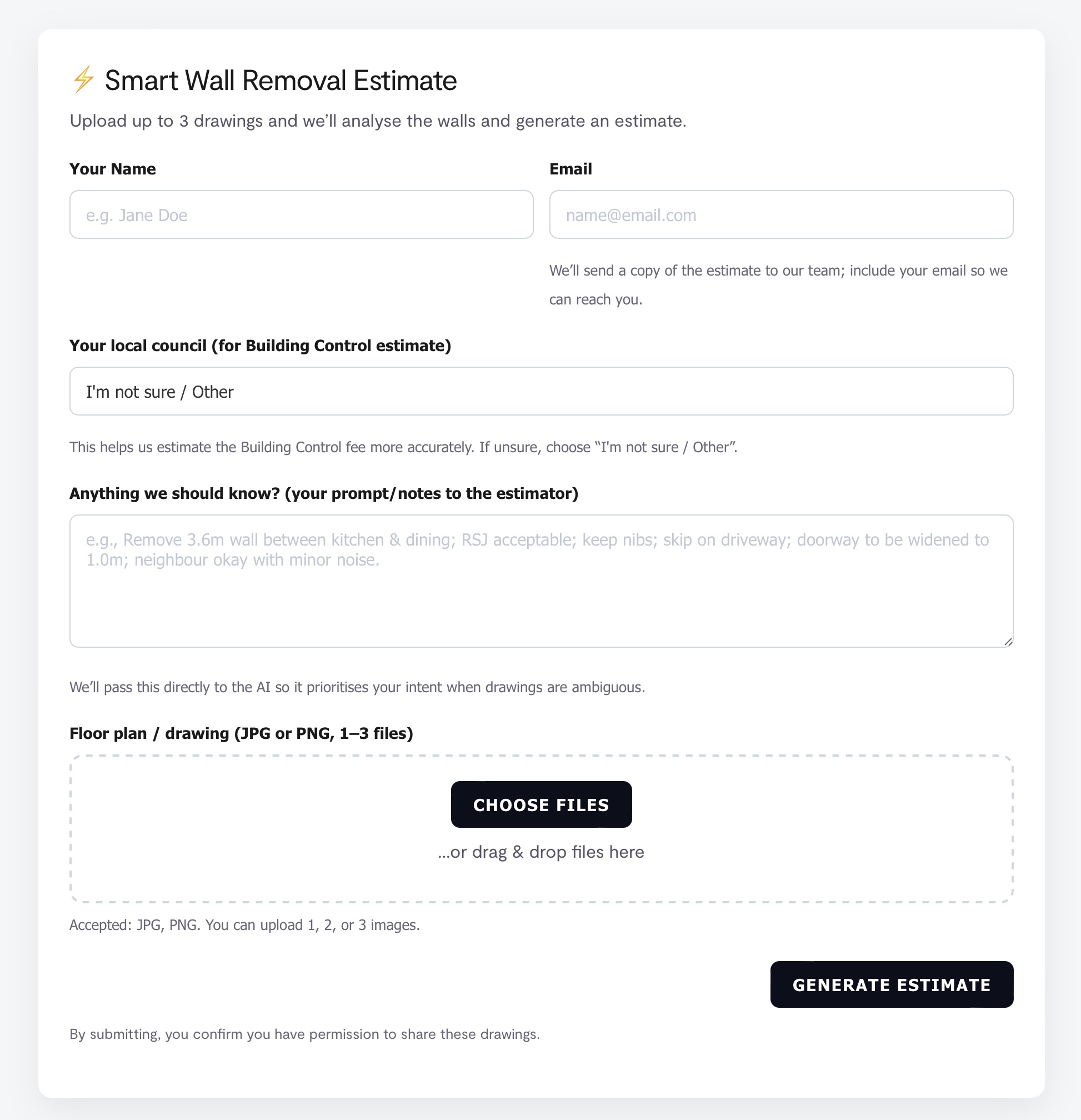This screenshot has height=1120, width=1081.
Task: Open the local council dropdown
Action: [x=540, y=392]
